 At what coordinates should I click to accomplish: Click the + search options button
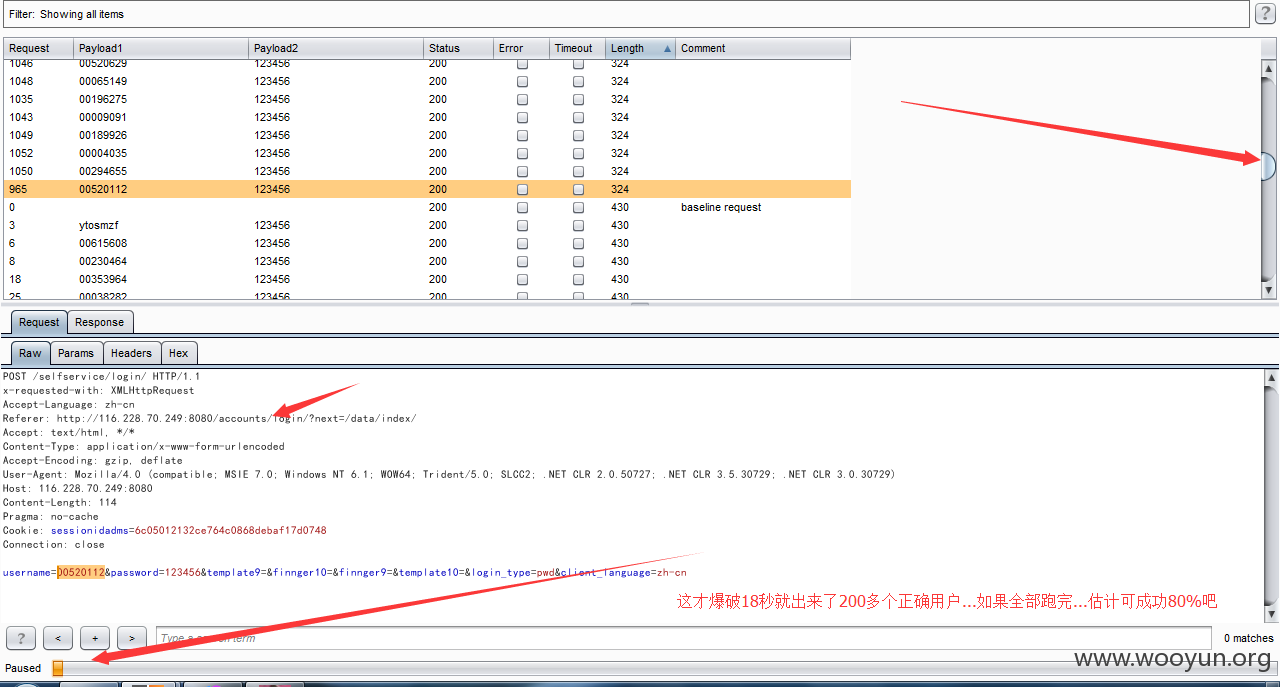coord(95,638)
